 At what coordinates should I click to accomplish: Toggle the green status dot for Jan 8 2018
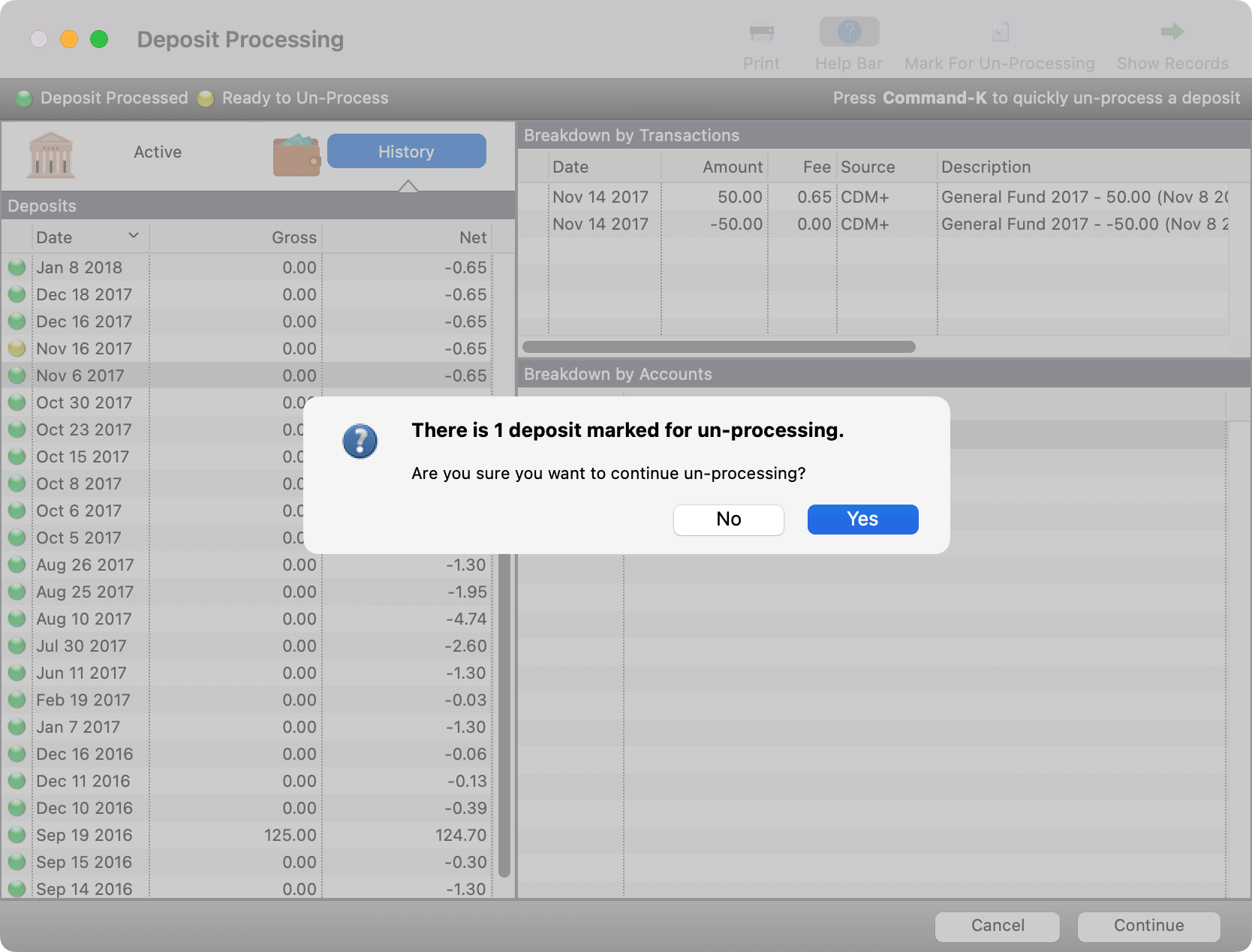[17, 267]
